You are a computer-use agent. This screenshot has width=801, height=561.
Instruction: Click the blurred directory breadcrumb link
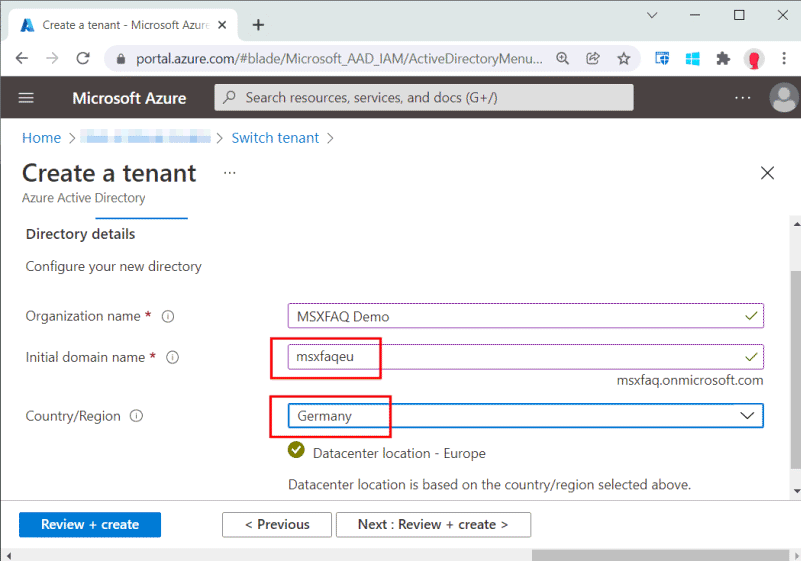click(146, 137)
